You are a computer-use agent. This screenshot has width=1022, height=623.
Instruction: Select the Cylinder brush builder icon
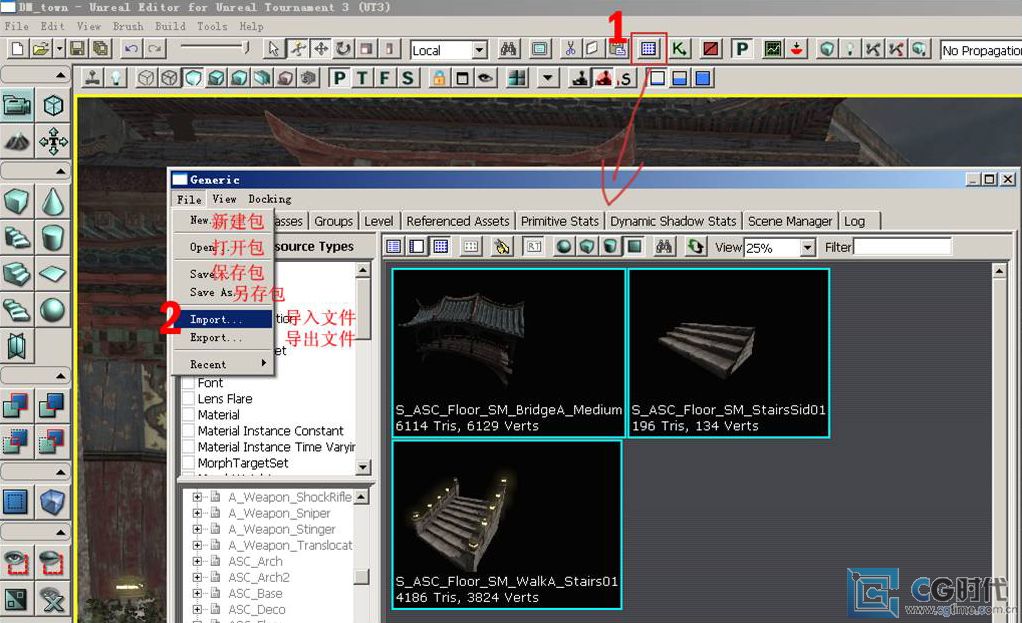coord(53,237)
